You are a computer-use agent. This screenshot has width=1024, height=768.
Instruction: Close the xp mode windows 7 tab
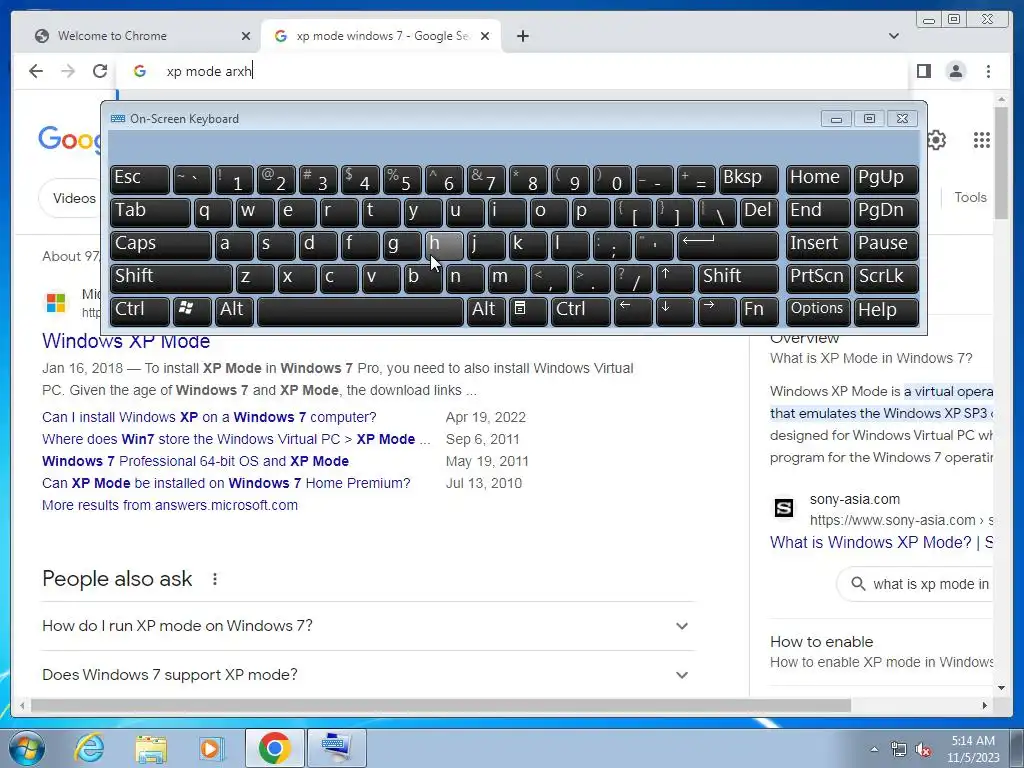click(485, 36)
